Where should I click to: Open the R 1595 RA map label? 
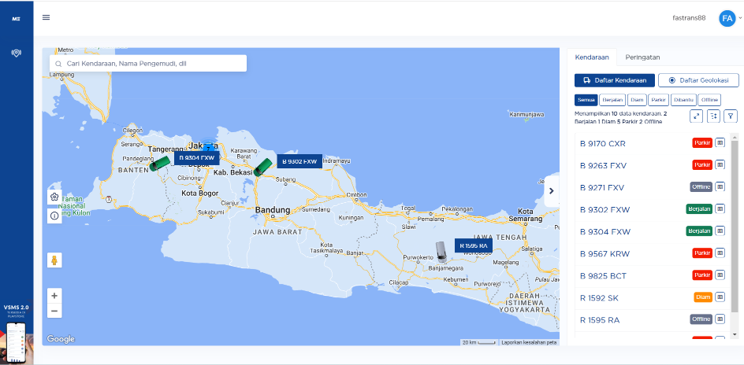coord(474,245)
